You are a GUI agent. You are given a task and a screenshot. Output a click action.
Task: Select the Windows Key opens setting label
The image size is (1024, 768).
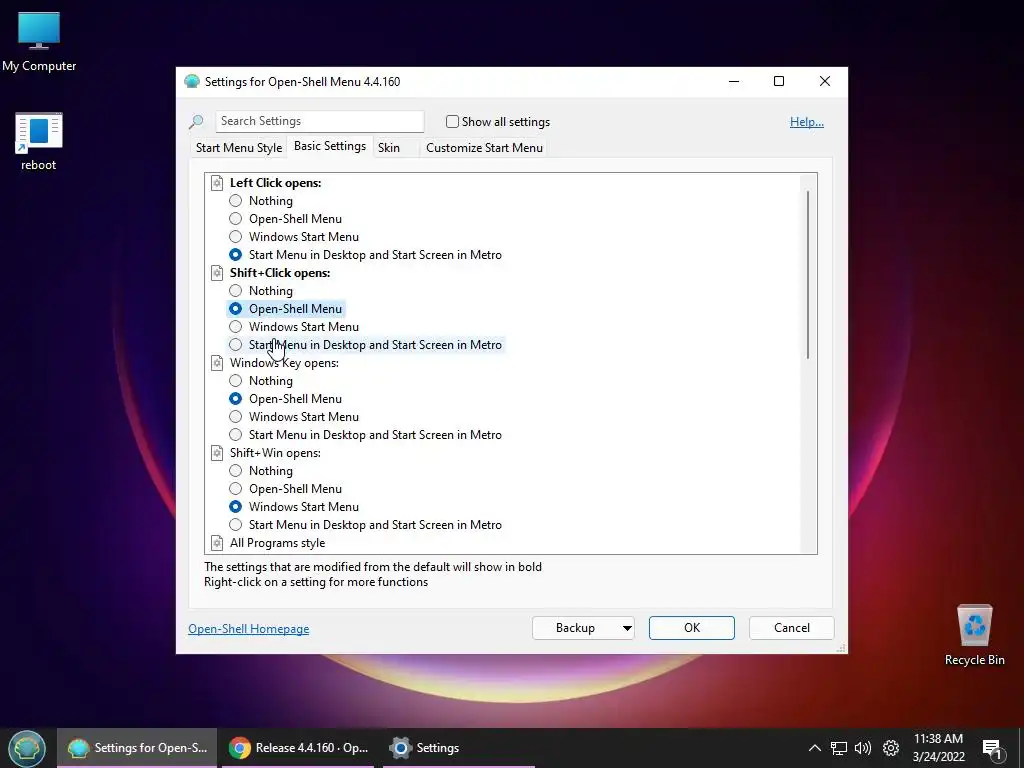click(284, 363)
